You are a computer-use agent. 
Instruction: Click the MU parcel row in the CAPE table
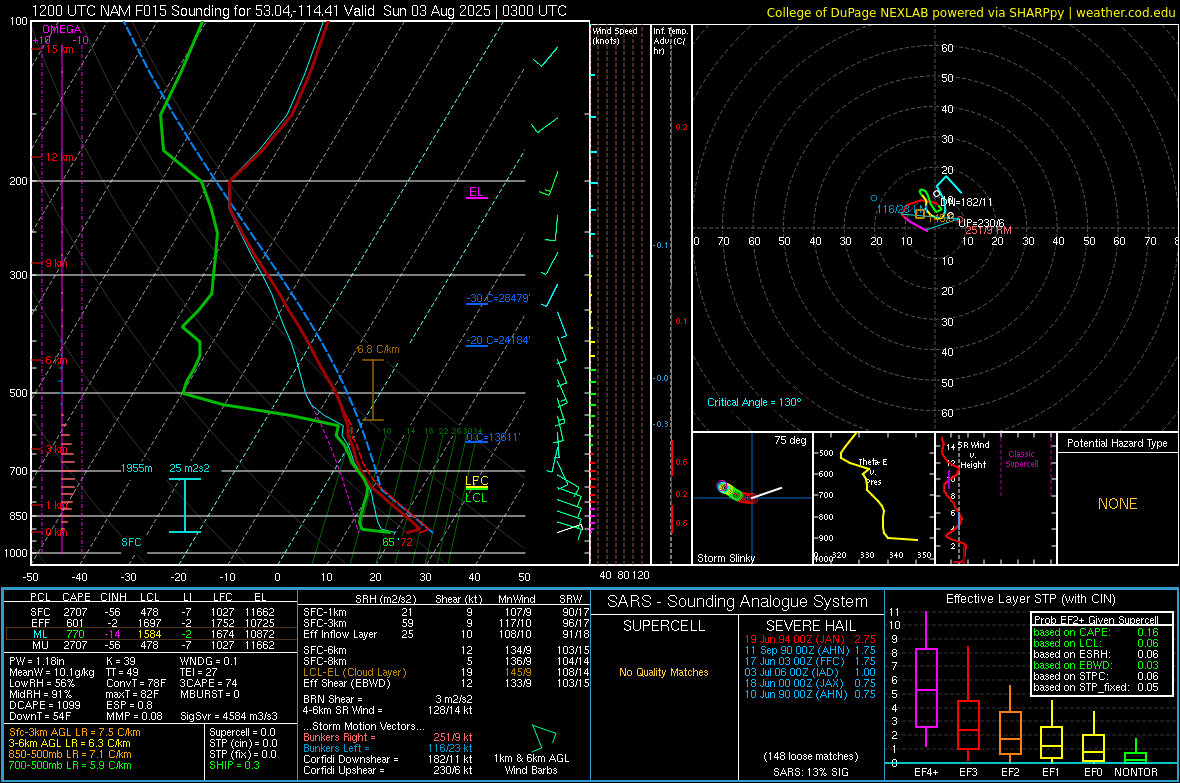coord(152,644)
